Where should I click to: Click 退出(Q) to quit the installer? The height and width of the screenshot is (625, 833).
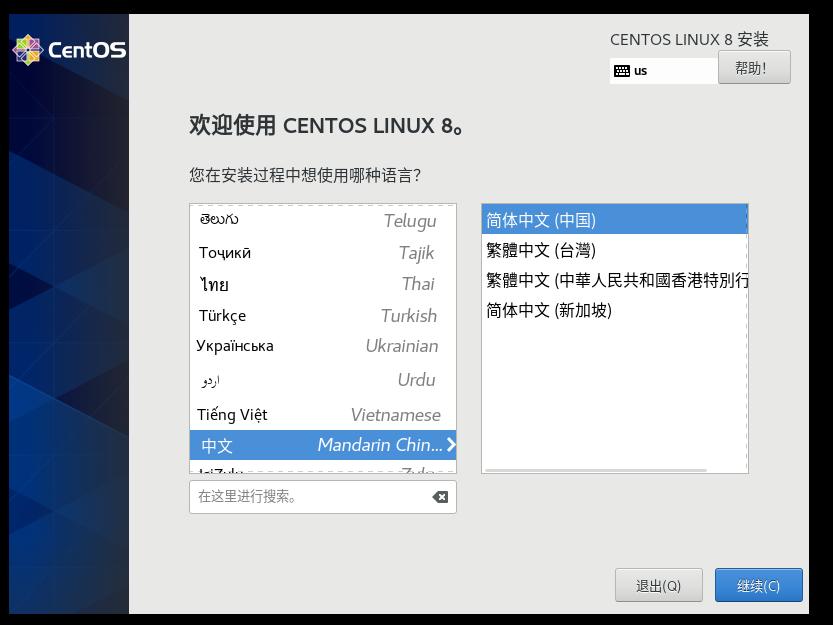(660, 585)
